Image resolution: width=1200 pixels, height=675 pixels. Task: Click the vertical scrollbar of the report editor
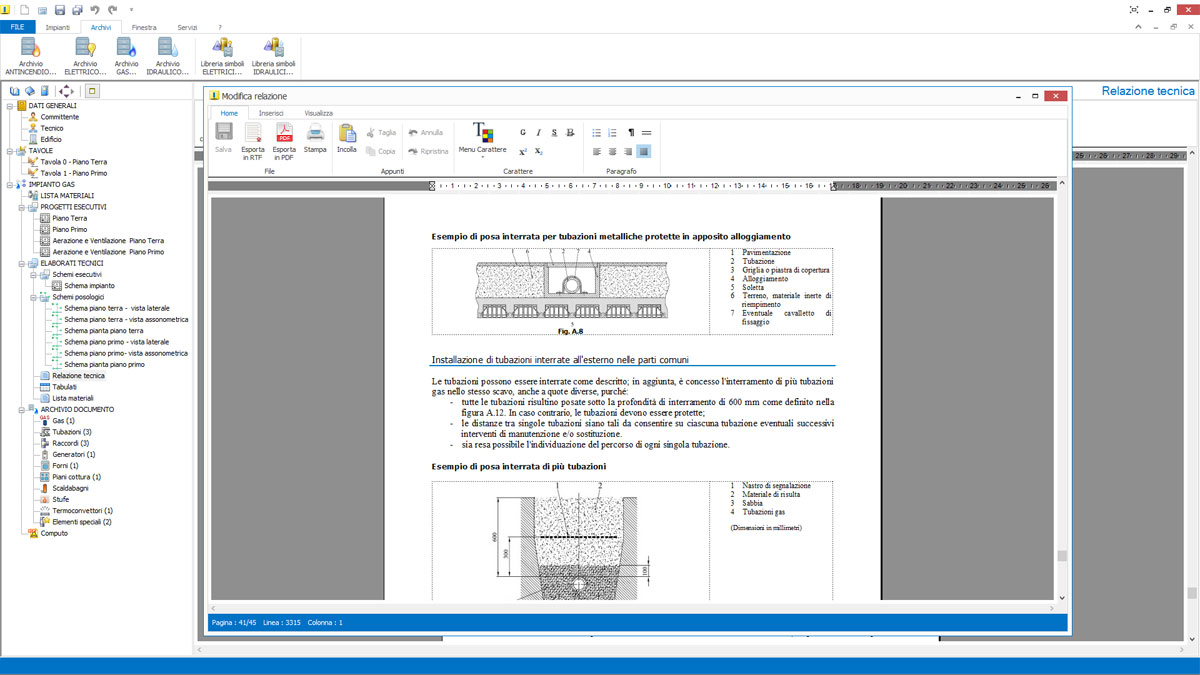[x=1062, y=391]
